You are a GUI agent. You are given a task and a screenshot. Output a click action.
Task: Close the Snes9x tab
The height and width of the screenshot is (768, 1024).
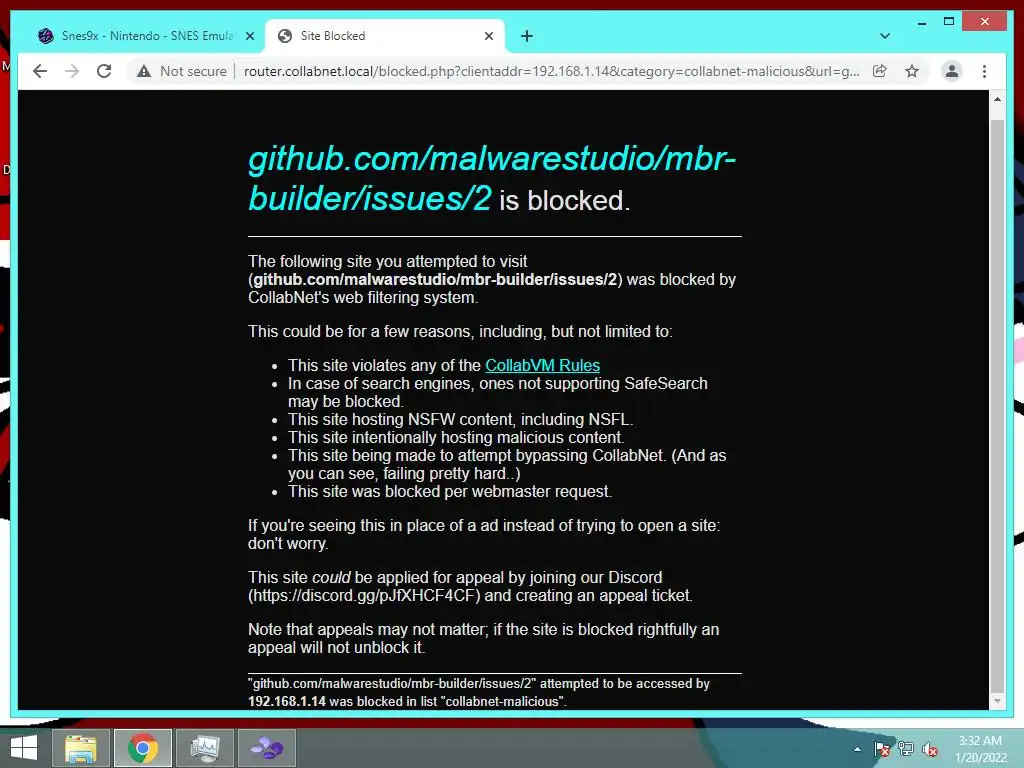[249, 36]
